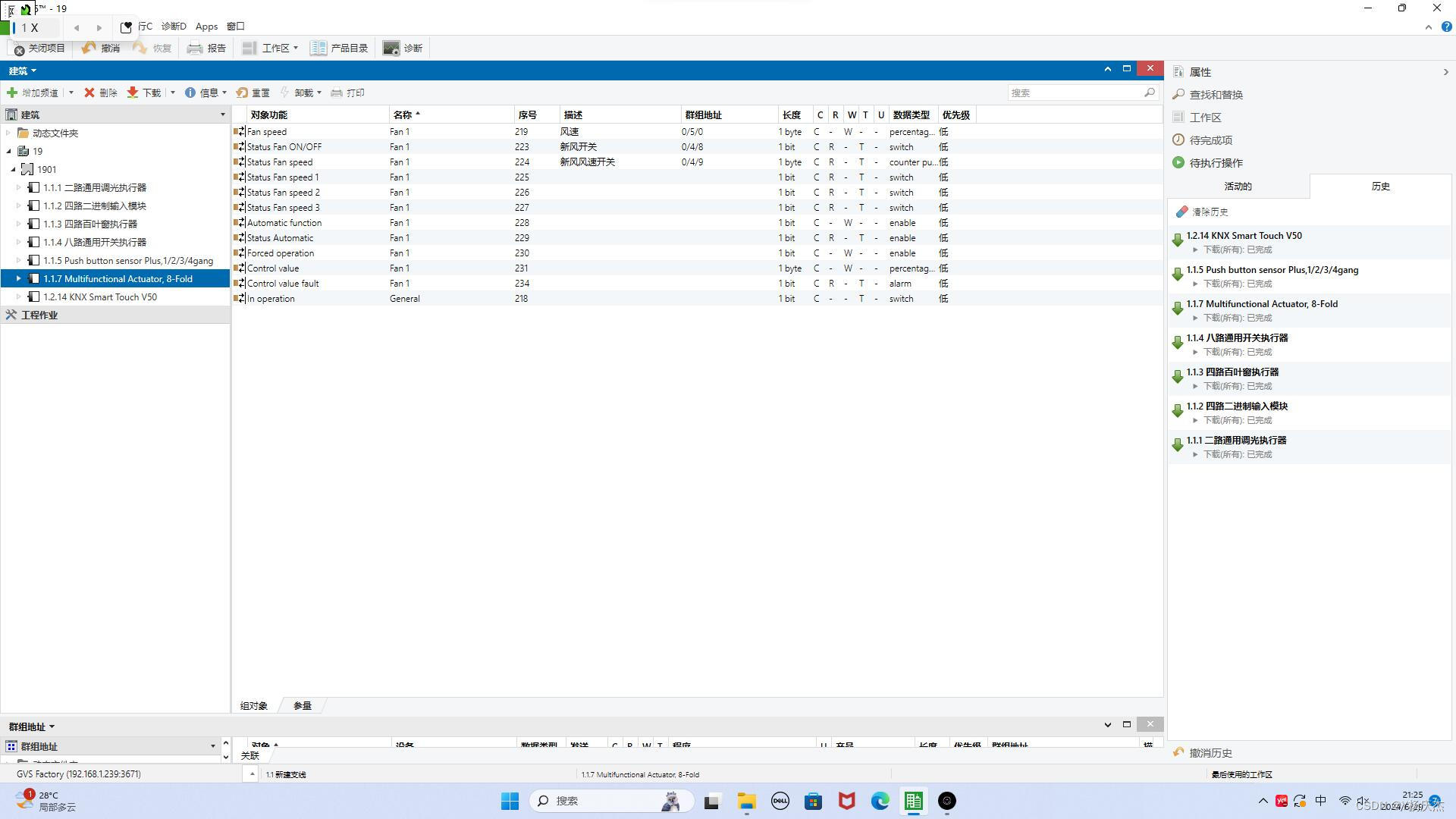Switch to the Parameters (参量) tab
Viewport: 1456px width, 819px height.
(x=303, y=706)
